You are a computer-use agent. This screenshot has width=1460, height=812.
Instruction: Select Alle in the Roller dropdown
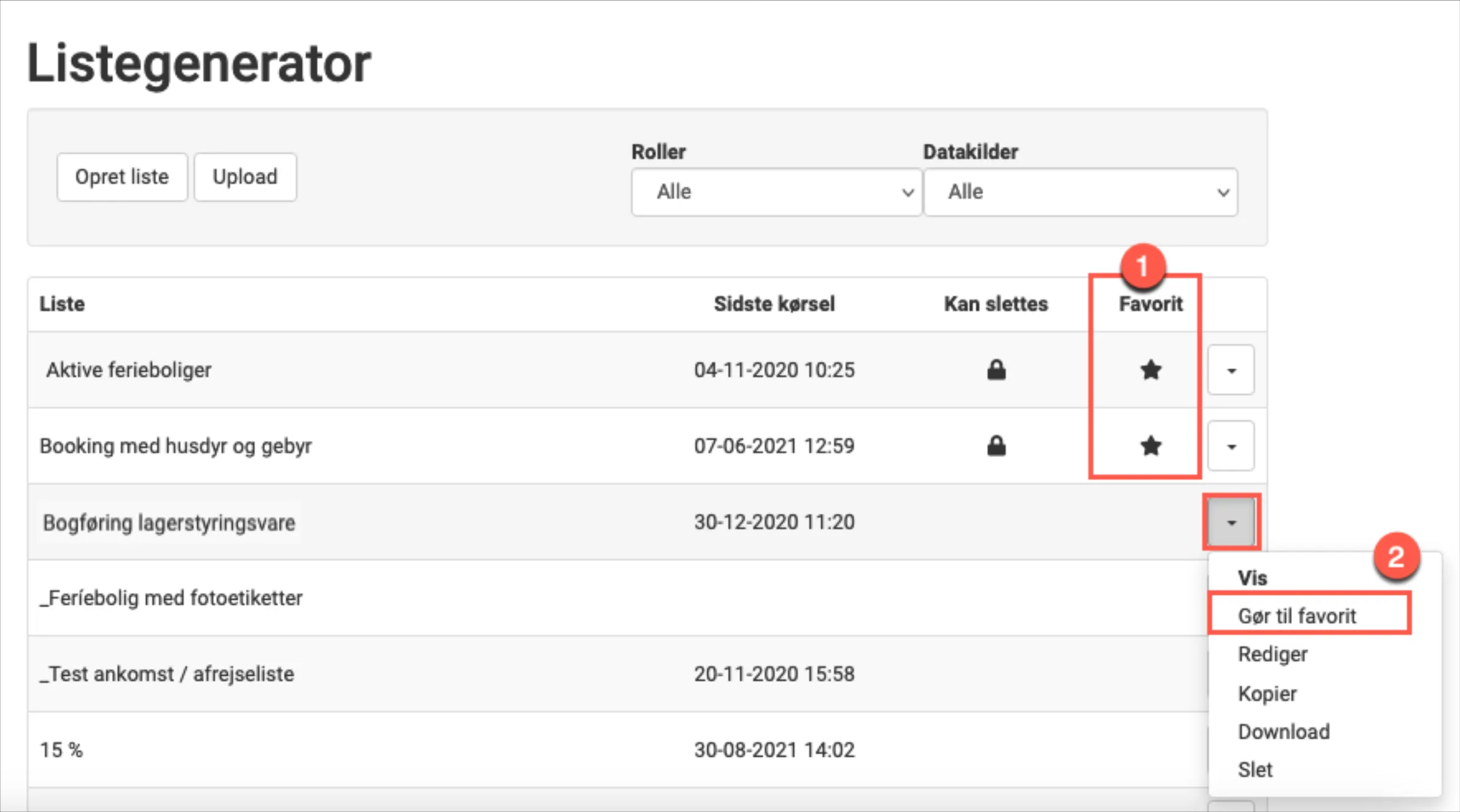click(x=776, y=192)
